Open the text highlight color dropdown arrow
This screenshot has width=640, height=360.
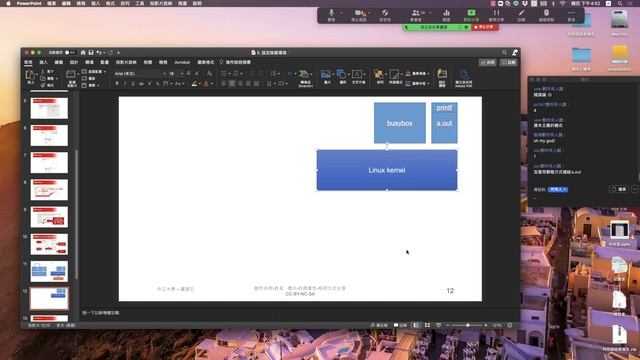click(200, 84)
